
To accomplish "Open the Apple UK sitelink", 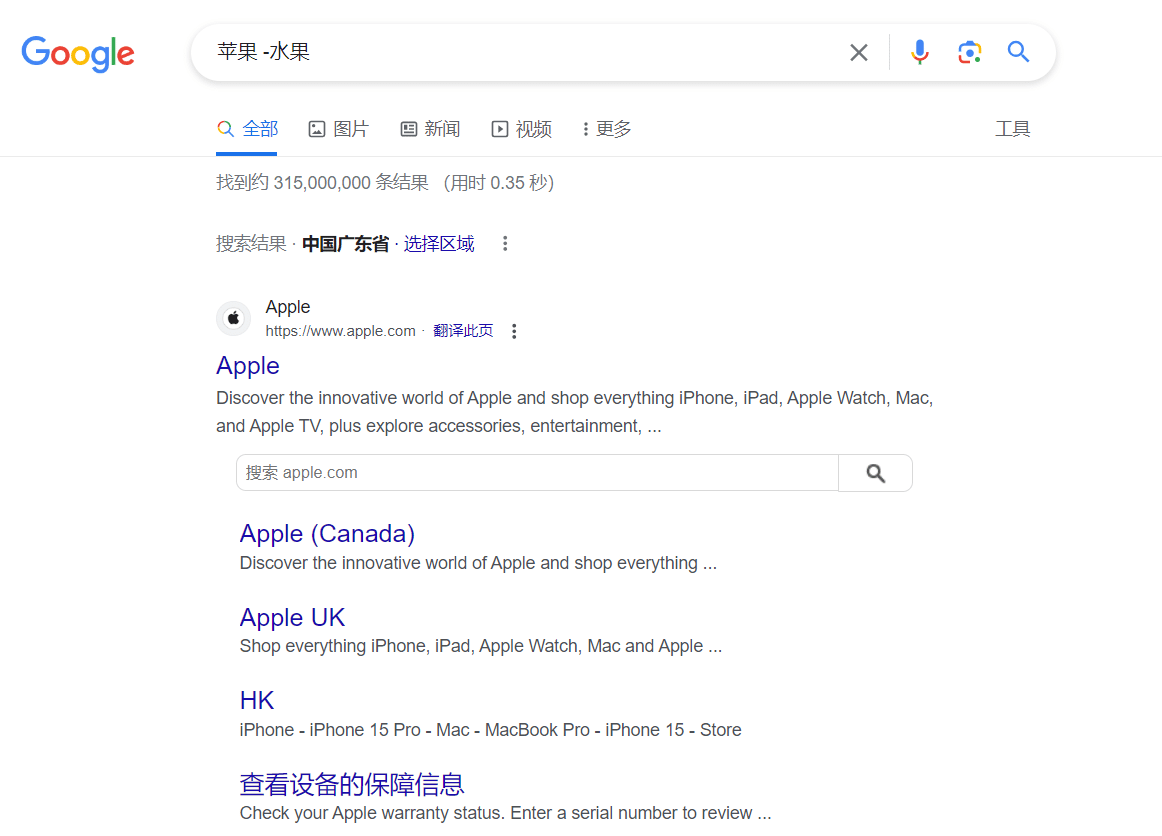I will pyautogui.click(x=292, y=617).
